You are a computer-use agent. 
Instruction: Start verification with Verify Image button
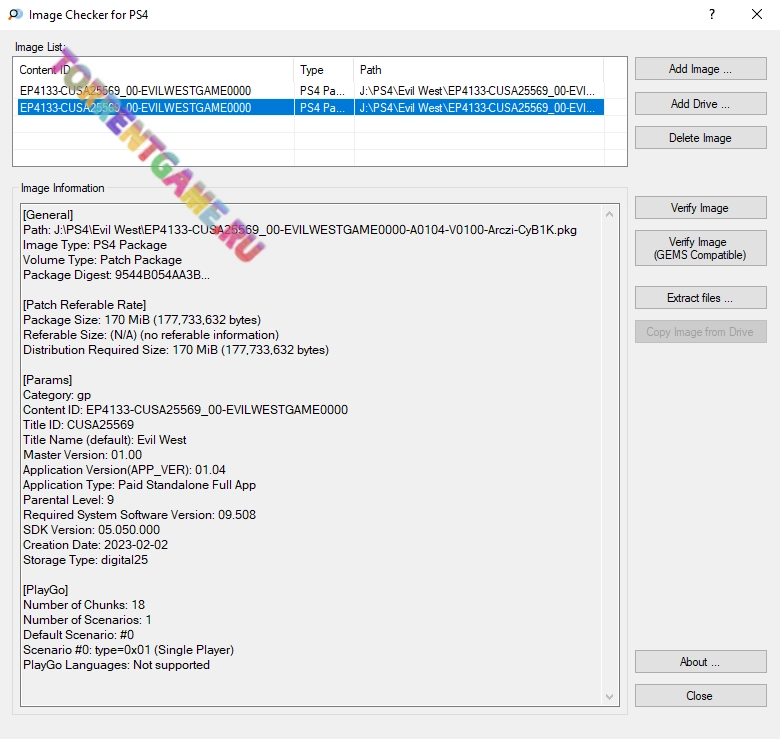point(700,208)
